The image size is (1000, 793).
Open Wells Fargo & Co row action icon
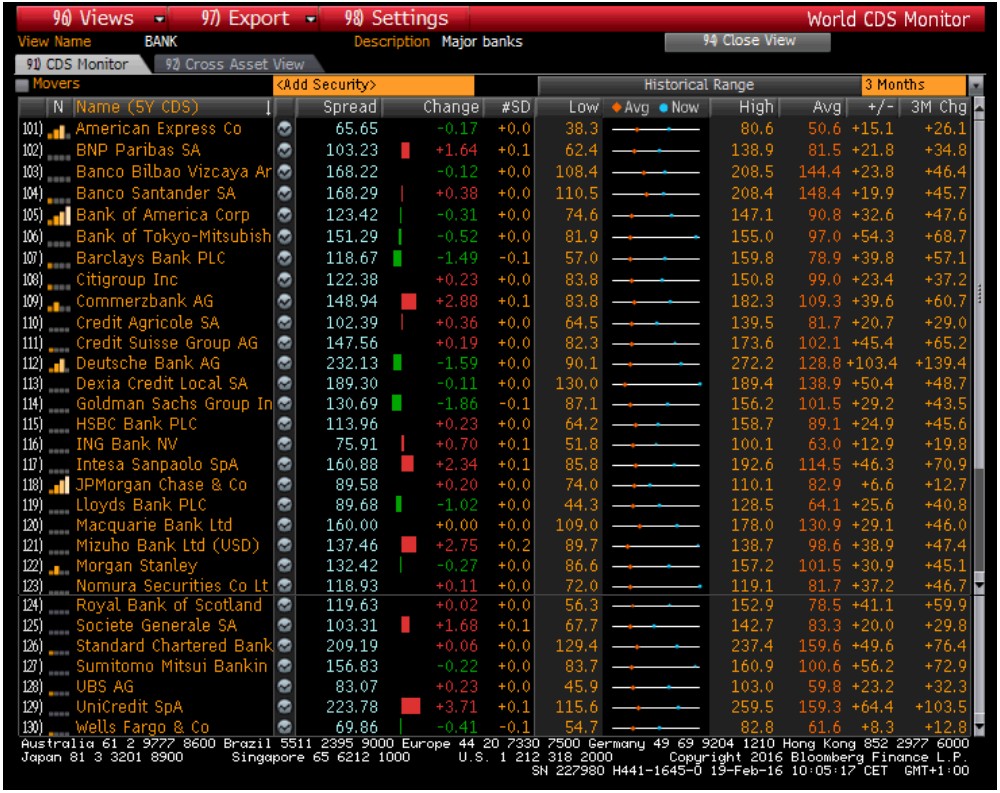[x=284, y=727]
